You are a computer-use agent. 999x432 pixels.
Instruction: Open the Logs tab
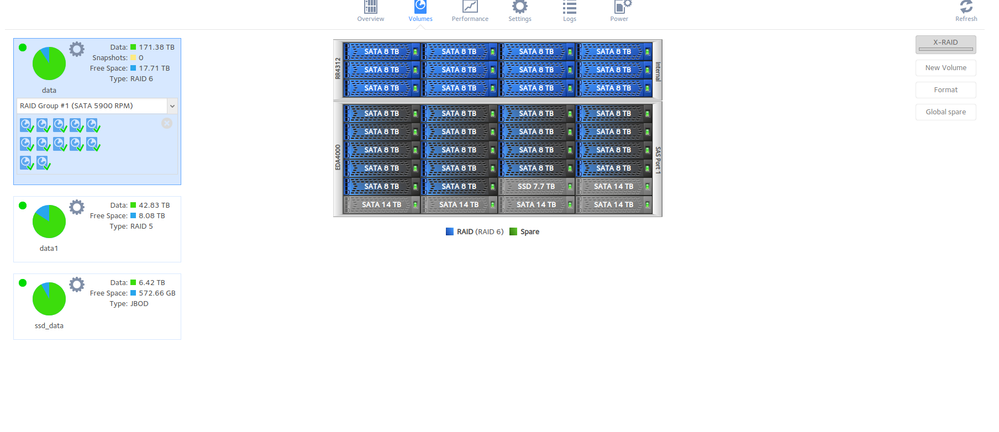click(x=570, y=11)
